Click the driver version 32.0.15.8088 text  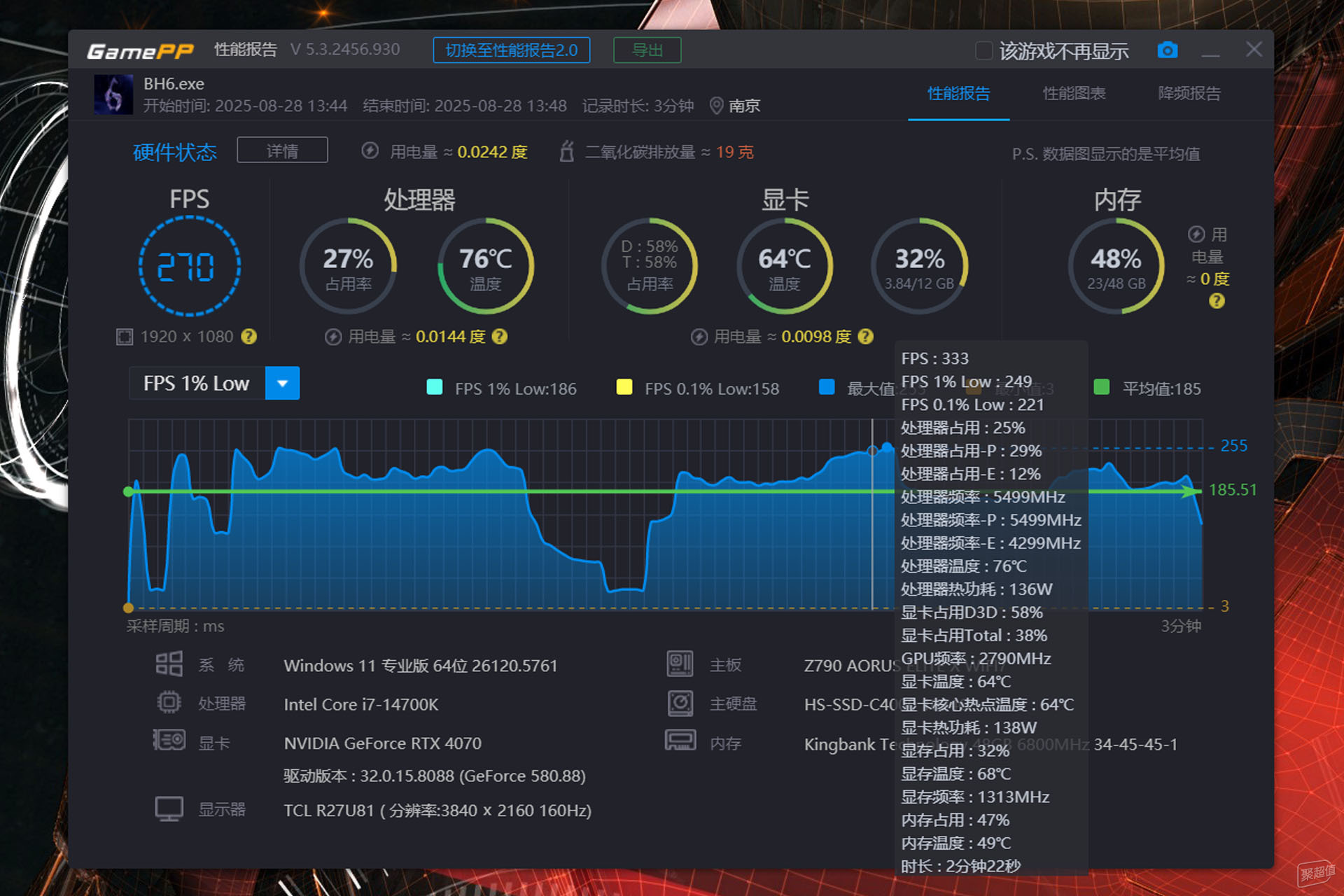pos(435,776)
